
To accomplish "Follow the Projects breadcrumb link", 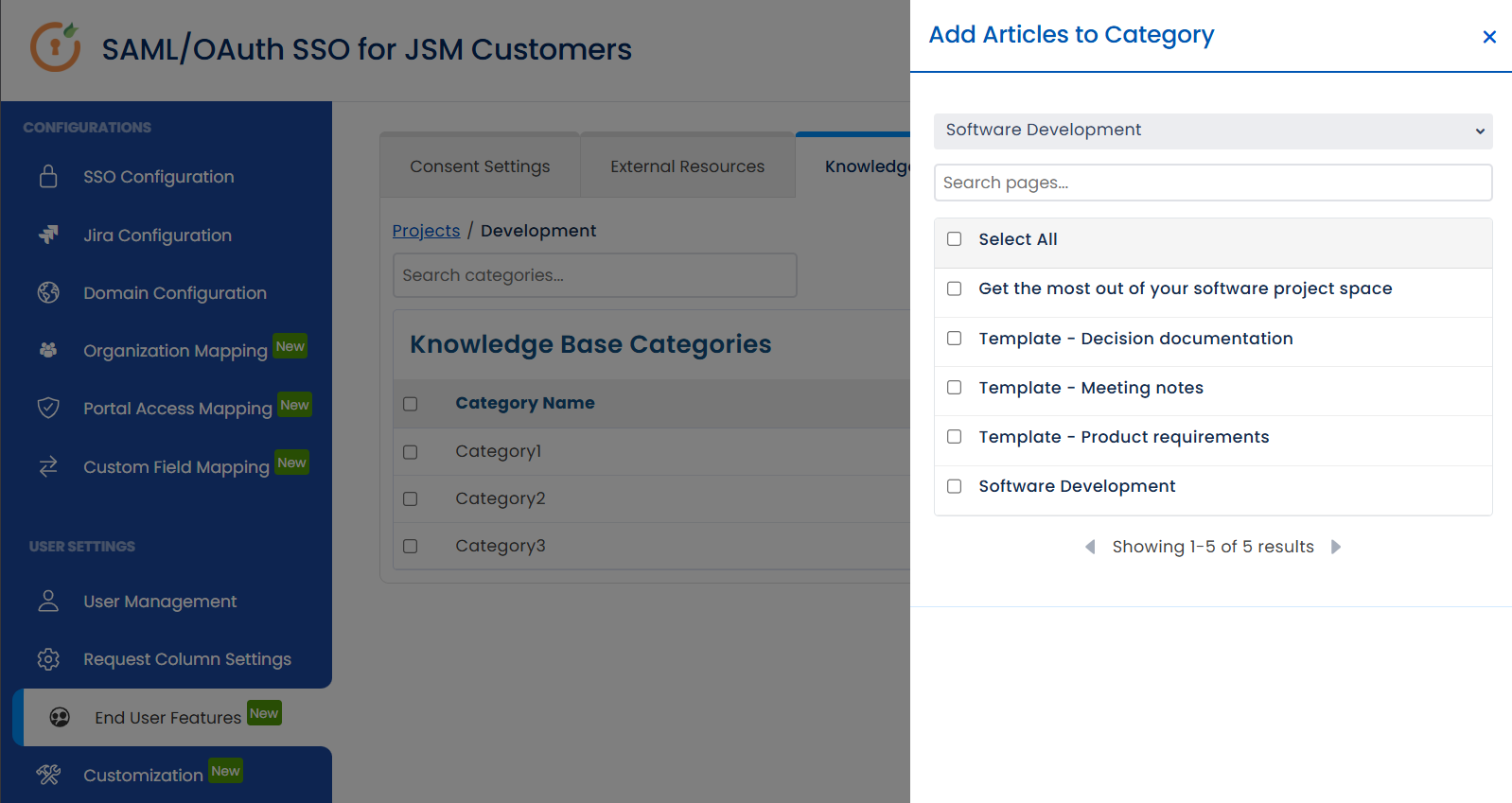I will click(x=426, y=231).
